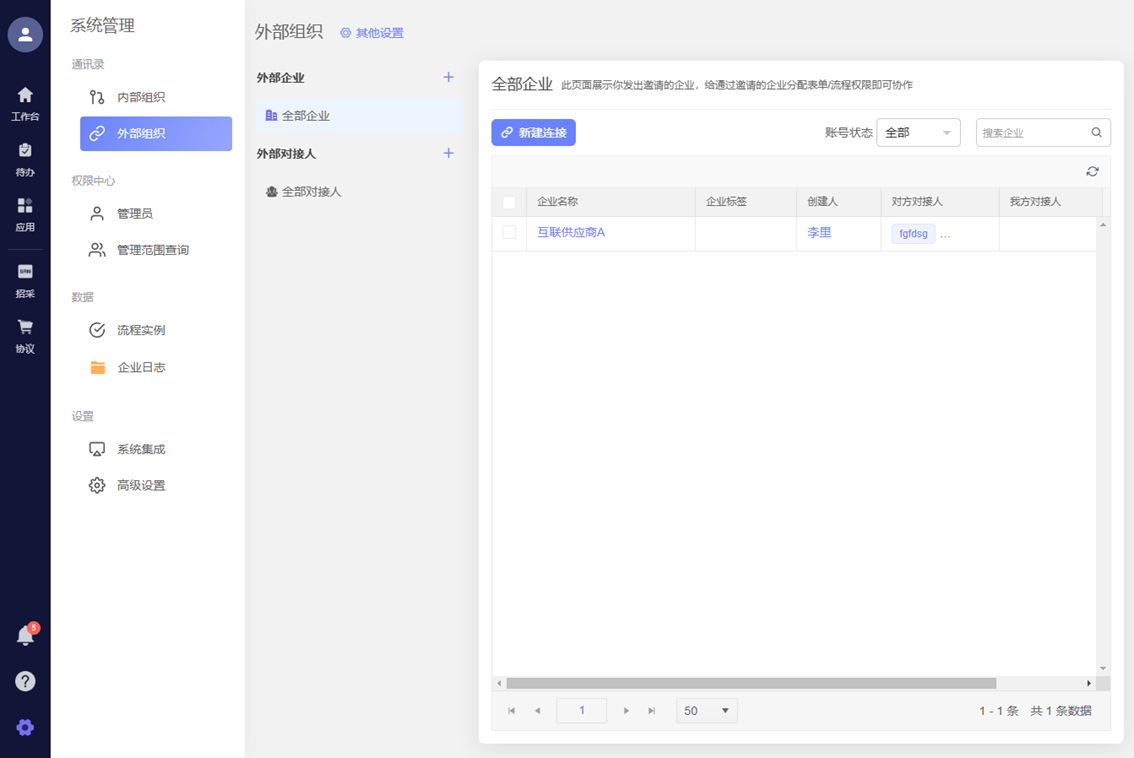
Task: Click the 新建连接 button
Action: coord(533,133)
